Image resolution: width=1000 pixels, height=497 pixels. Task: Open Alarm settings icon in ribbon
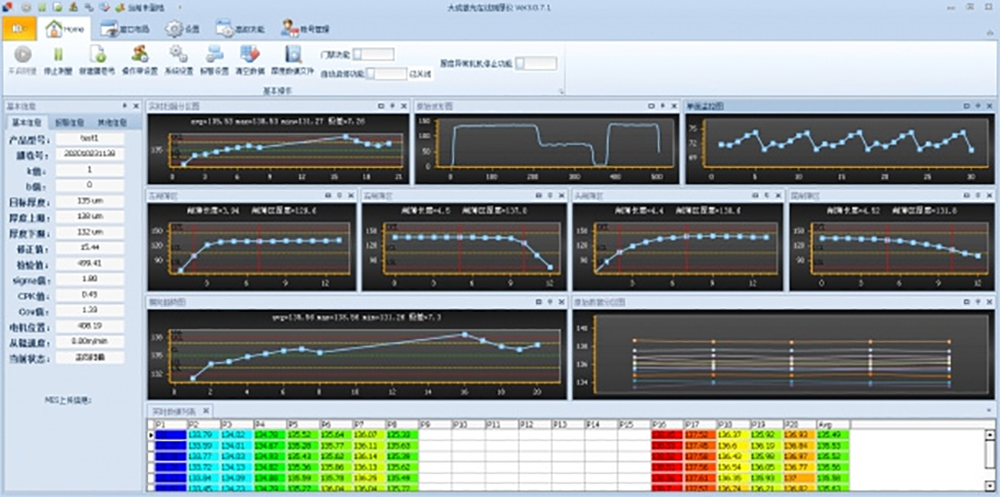[x=215, y=57]
